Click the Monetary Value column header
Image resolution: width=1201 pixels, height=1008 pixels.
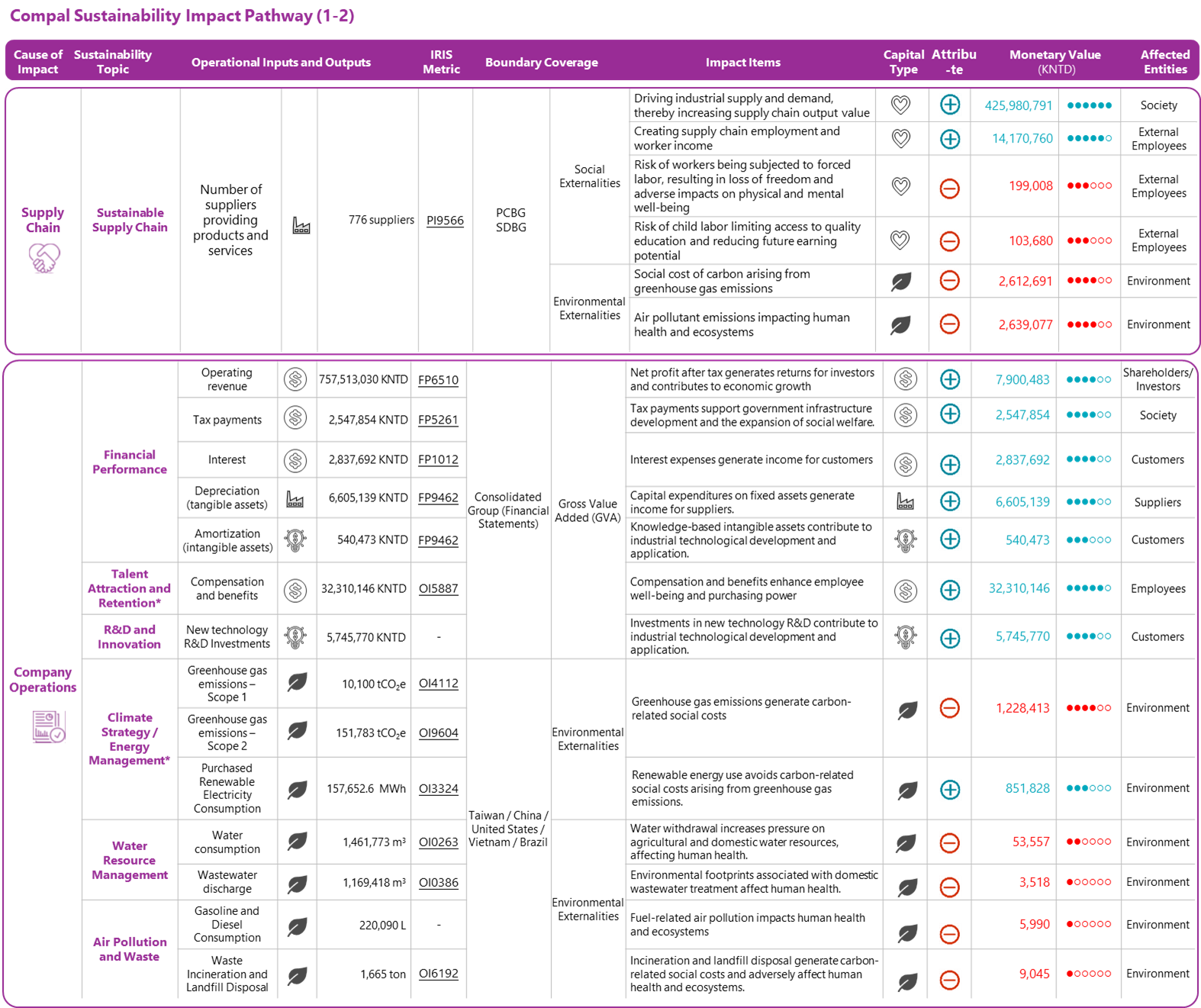(1055, 62)
